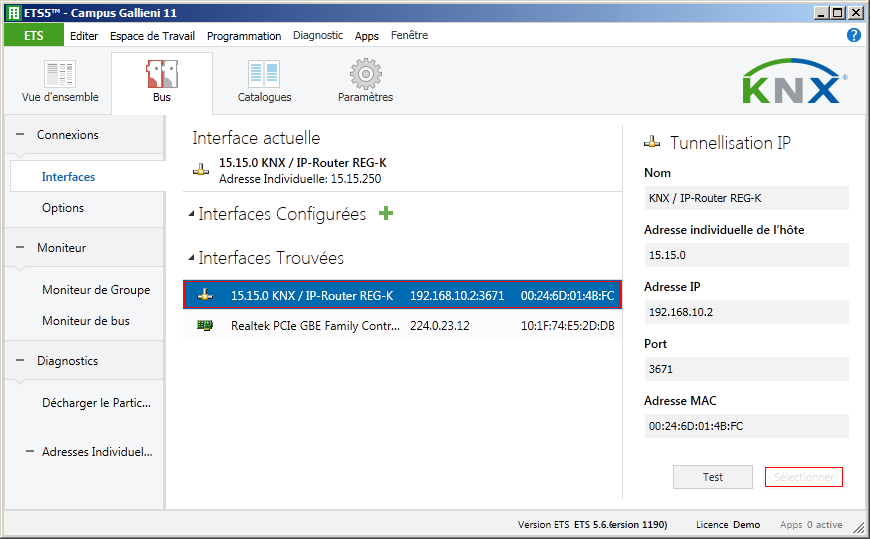This screenshot has height=539, width=870.
Task: Click the Sélectionner button
Action: click(803, 477)
